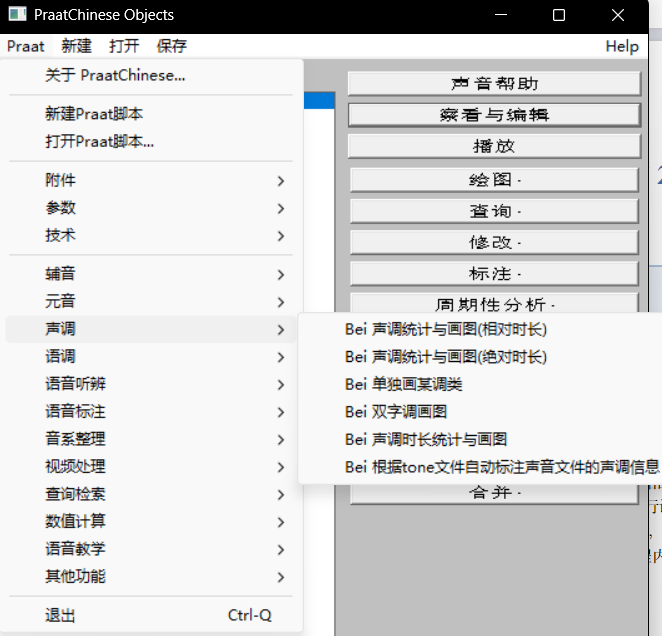Open the 合并 button menu
662x636 pixels.
[494, 494]
